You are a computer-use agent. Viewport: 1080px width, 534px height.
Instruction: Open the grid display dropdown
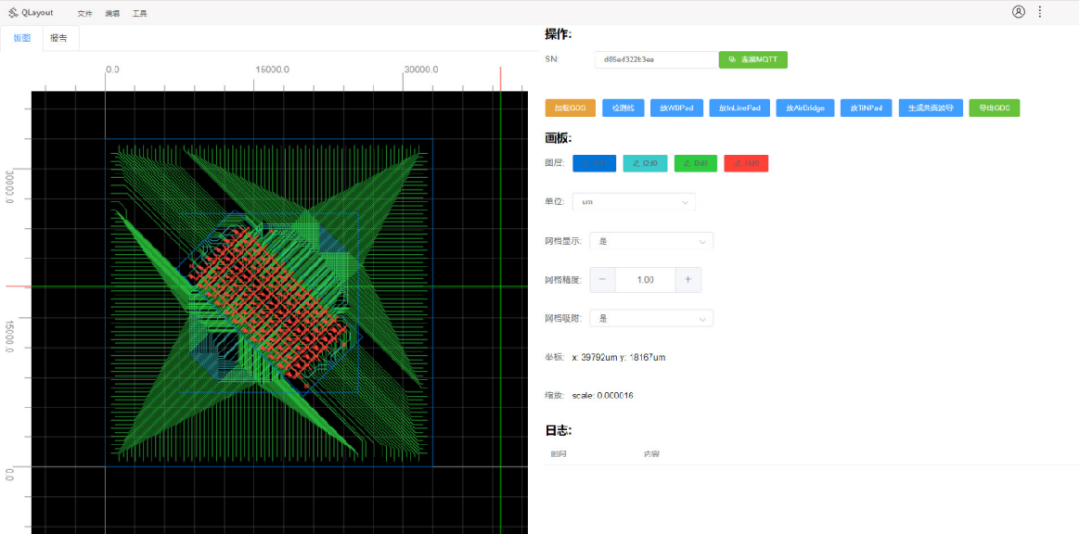click(x=651, y=241)
